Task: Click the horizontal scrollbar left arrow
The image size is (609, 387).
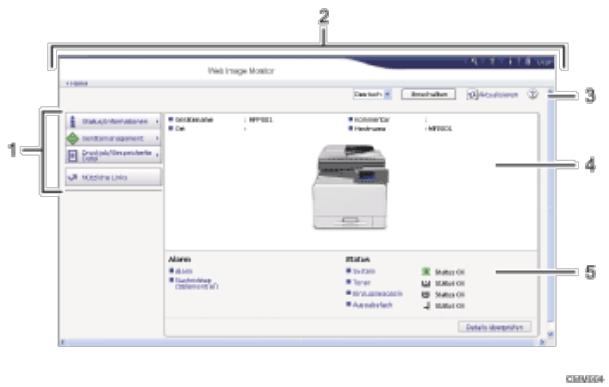Action: (63, 342)
